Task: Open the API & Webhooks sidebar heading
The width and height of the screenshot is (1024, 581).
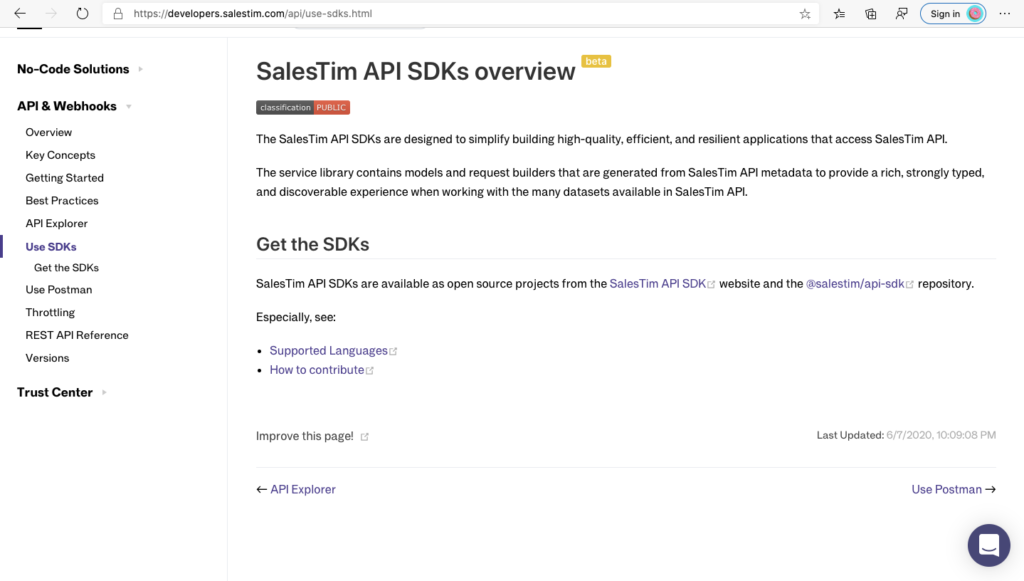Action: pyautogui.click(x=67, y=106)
